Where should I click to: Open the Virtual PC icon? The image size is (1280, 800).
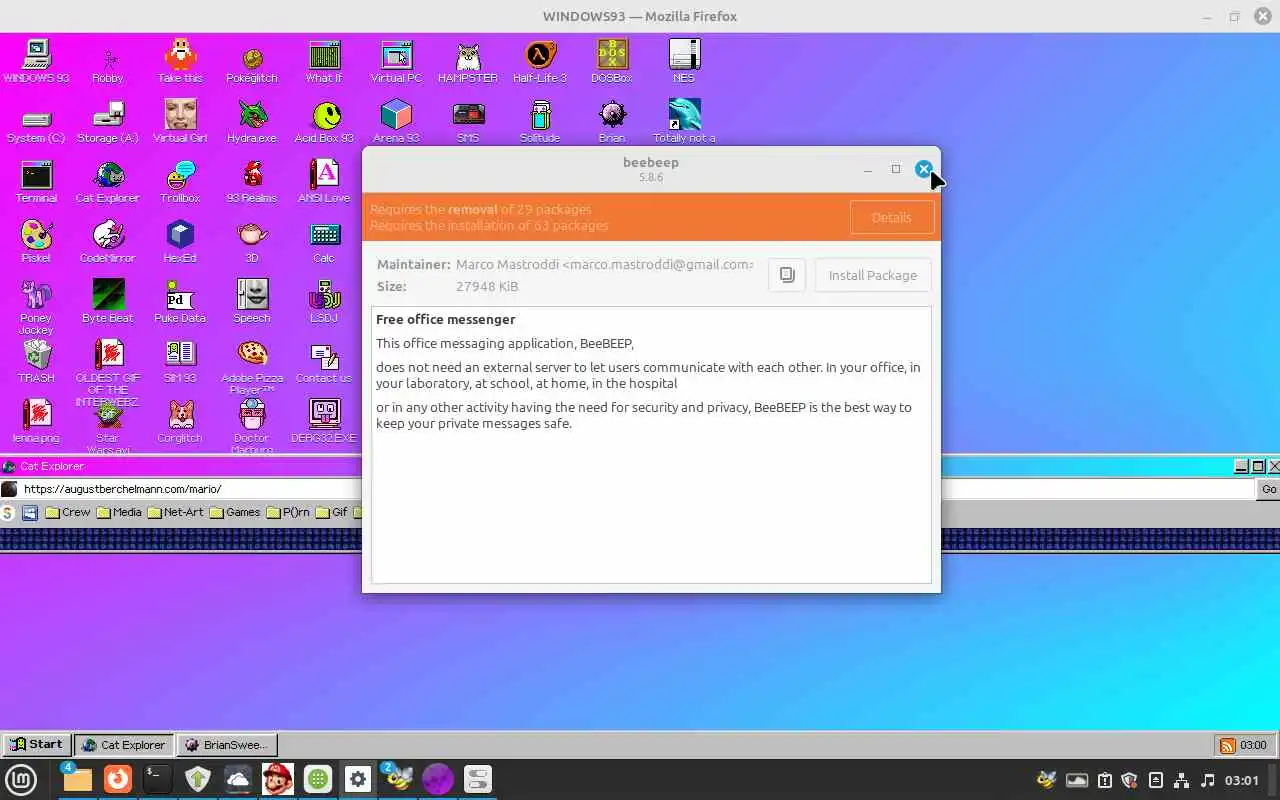coord(396,61)
